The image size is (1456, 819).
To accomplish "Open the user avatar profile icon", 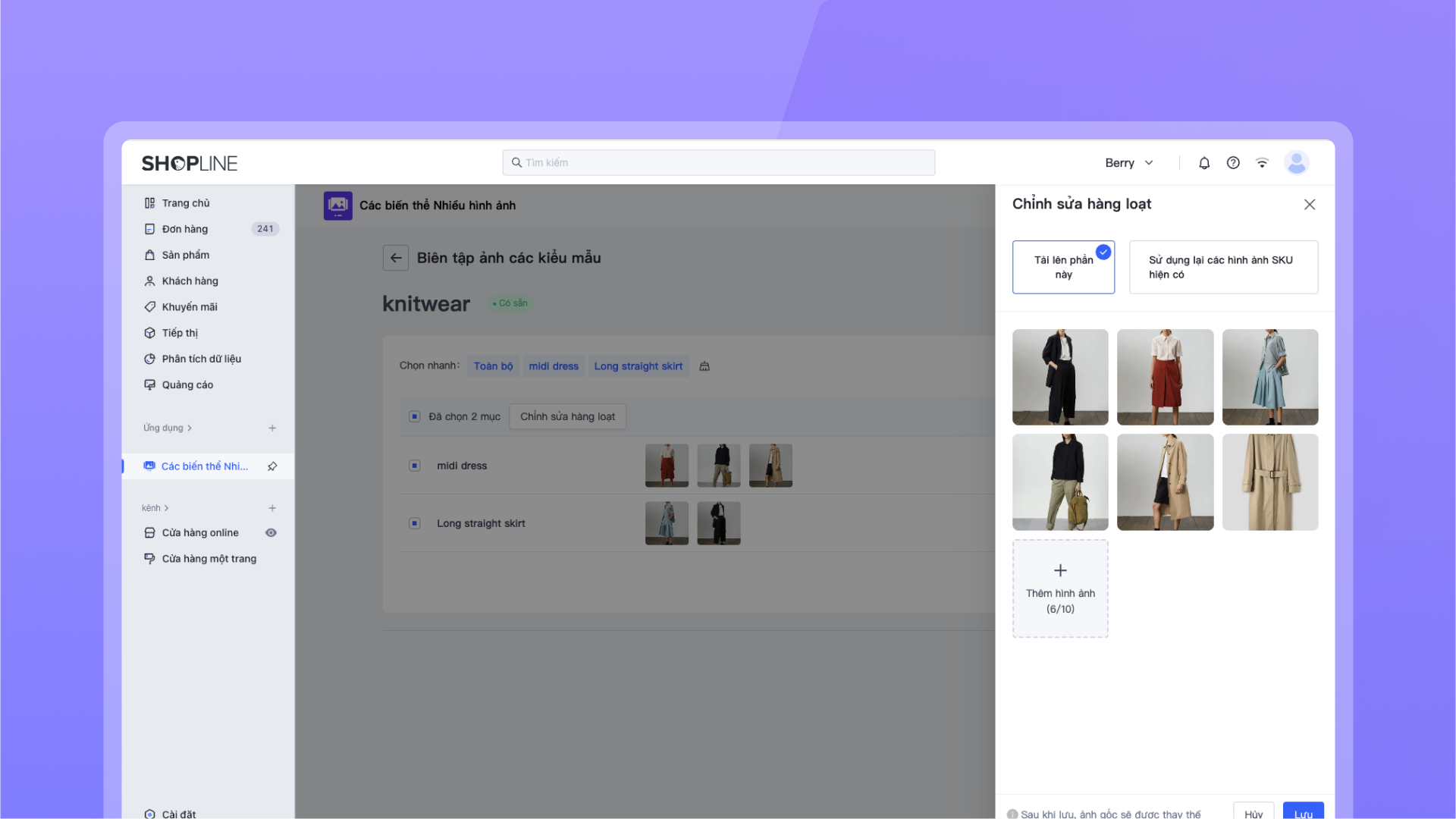I will tap(1297, 162).
